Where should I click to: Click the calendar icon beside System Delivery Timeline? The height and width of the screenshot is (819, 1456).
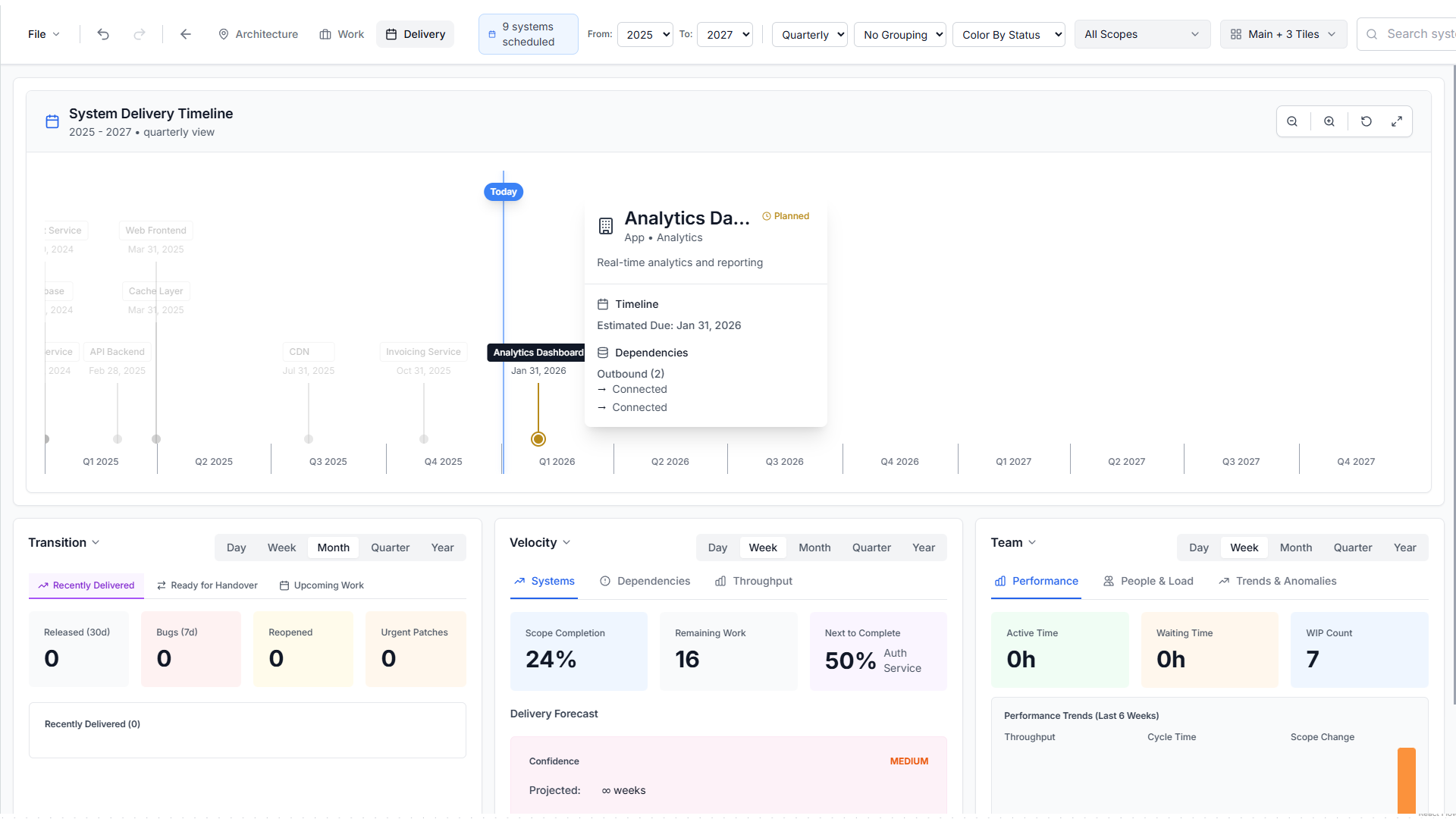tap(52, 121)
